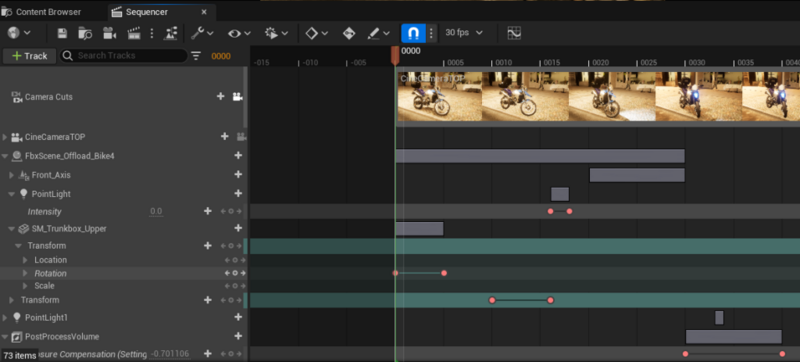The height and width of the screenshot is (362, 800).
Task: Open the track filter options
Action: pos(196,56)
